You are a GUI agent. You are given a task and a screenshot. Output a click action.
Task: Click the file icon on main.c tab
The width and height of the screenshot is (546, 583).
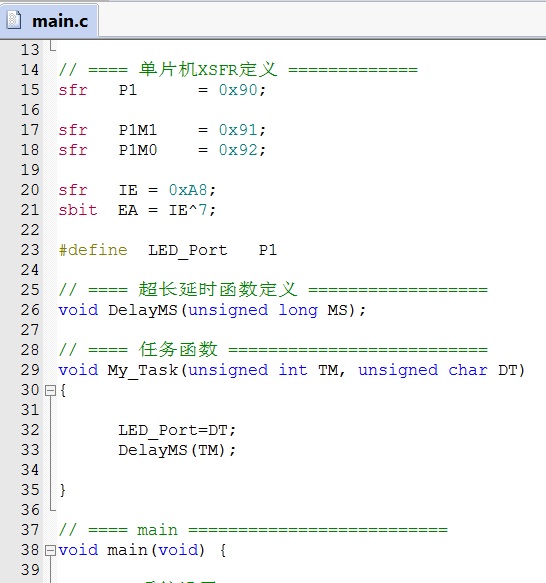[x=14, y=20]
